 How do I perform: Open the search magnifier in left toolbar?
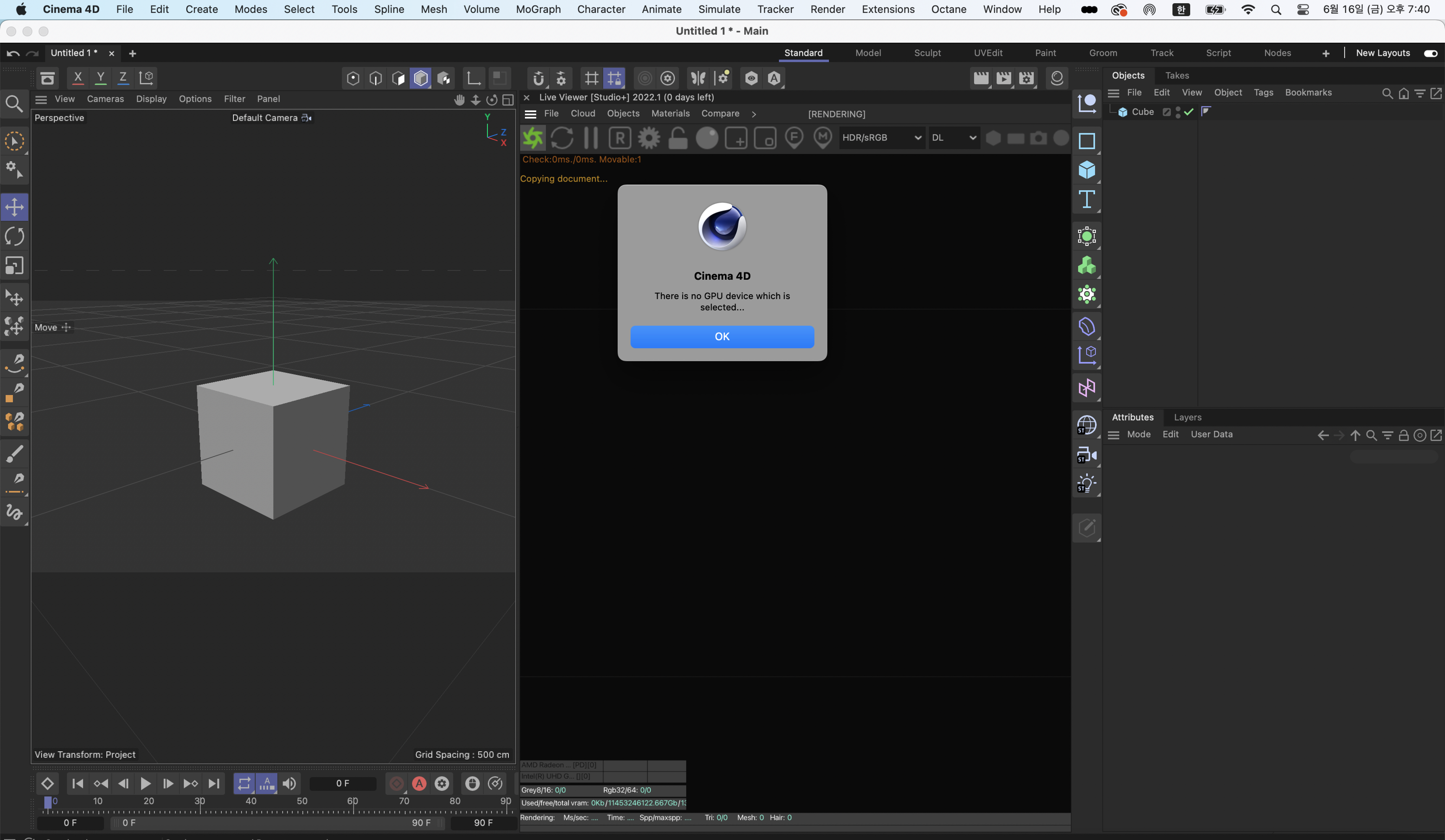coord(14,104)
